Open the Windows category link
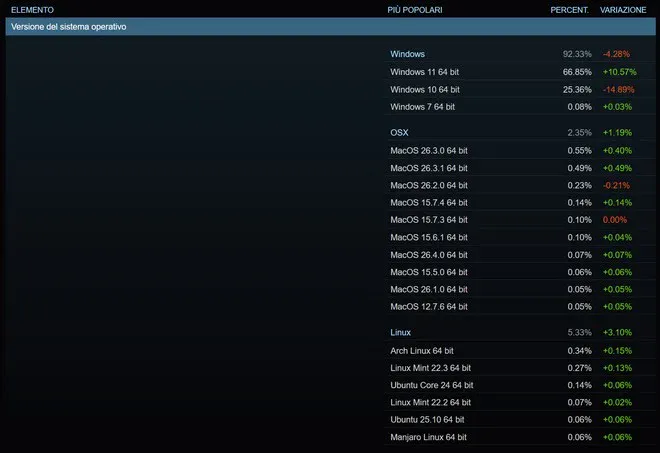660x453 pixels. coord(407,54)
